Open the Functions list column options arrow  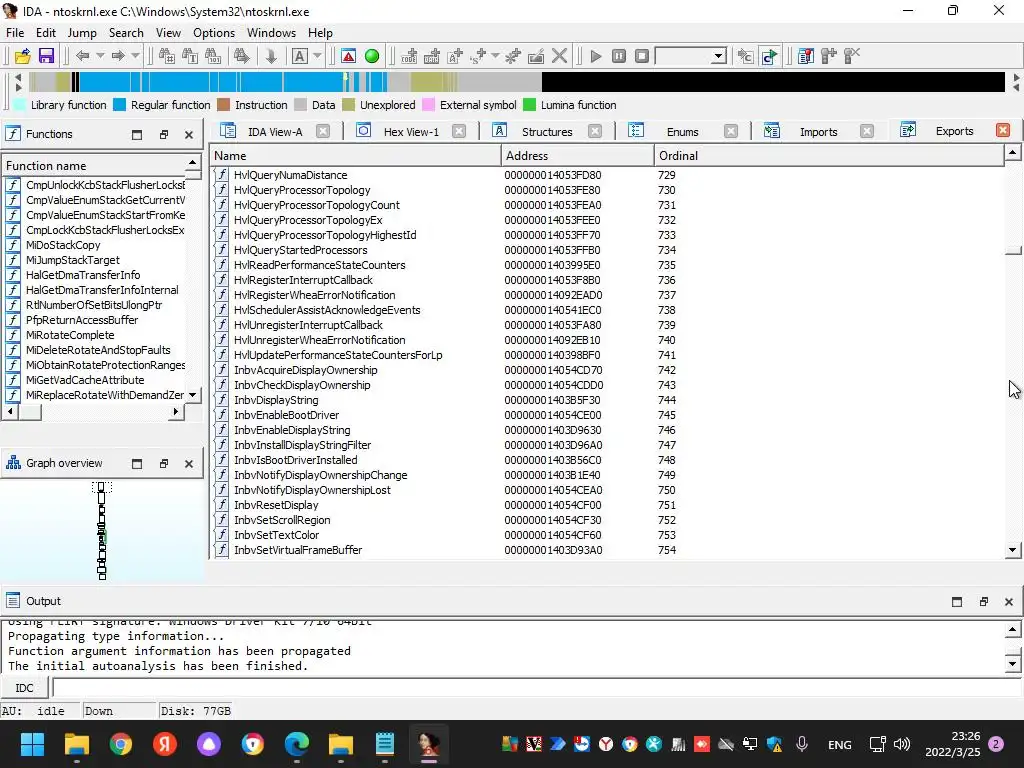click(193, 163)
